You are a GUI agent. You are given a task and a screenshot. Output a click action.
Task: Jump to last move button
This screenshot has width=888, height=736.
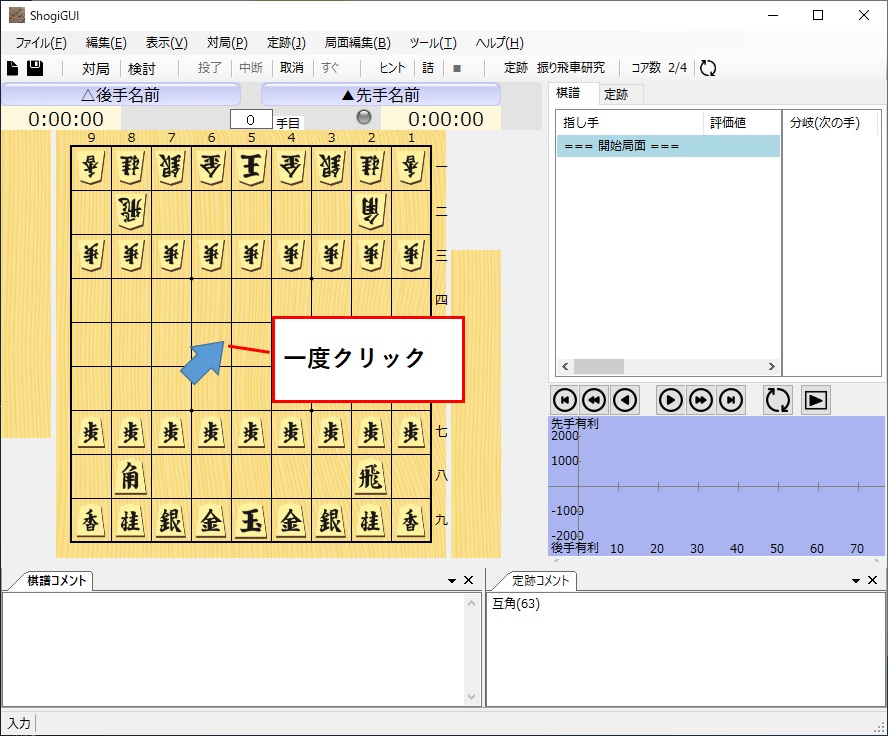[731, 400]
